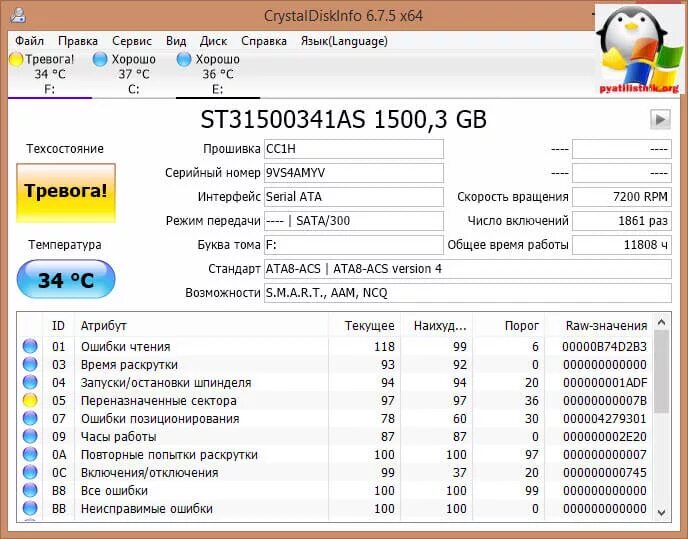Select the Включения/отключения attribute name

pos(150,473)
